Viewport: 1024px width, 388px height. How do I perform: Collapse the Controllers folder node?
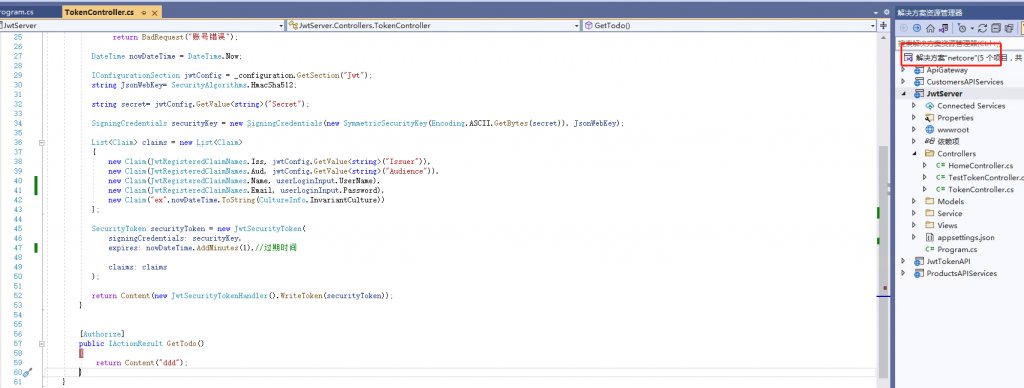tap(914, 154)
